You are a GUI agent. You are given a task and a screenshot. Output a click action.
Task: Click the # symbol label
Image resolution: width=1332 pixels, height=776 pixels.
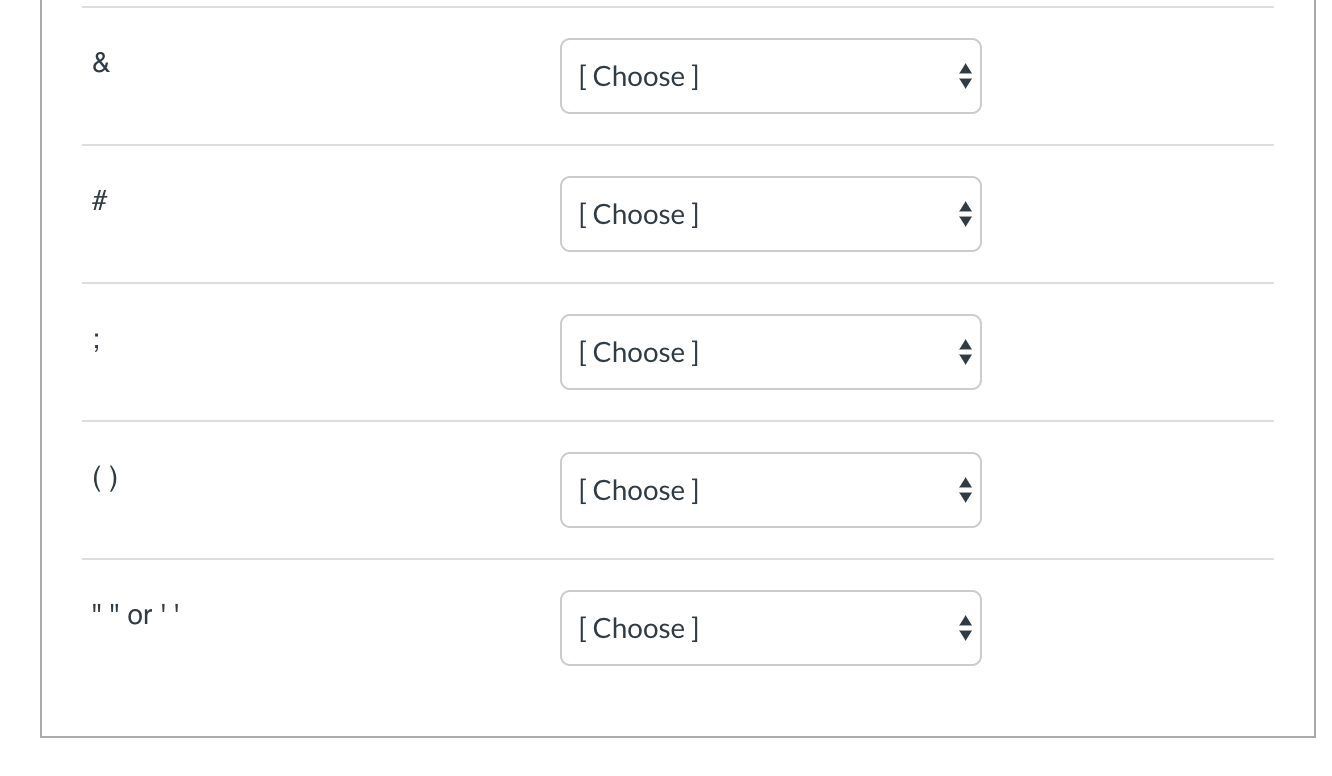point(100,201)
